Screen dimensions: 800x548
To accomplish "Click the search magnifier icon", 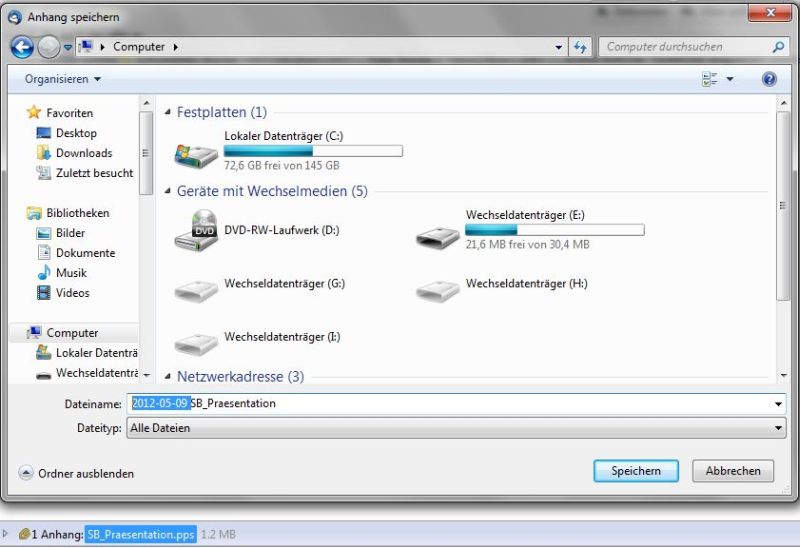I will tap(778, 47).
